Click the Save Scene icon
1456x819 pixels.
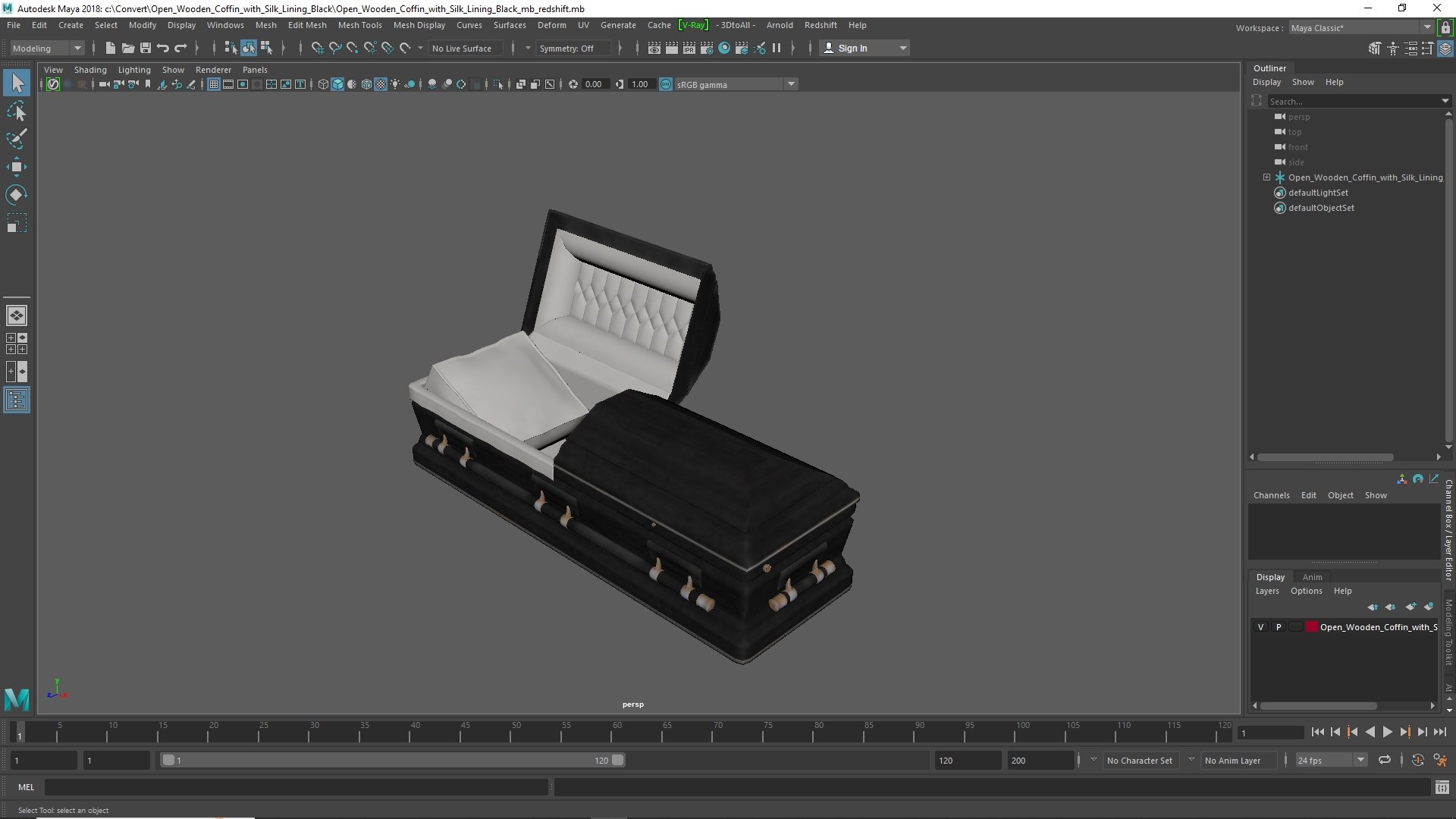[x=145, y=48]
